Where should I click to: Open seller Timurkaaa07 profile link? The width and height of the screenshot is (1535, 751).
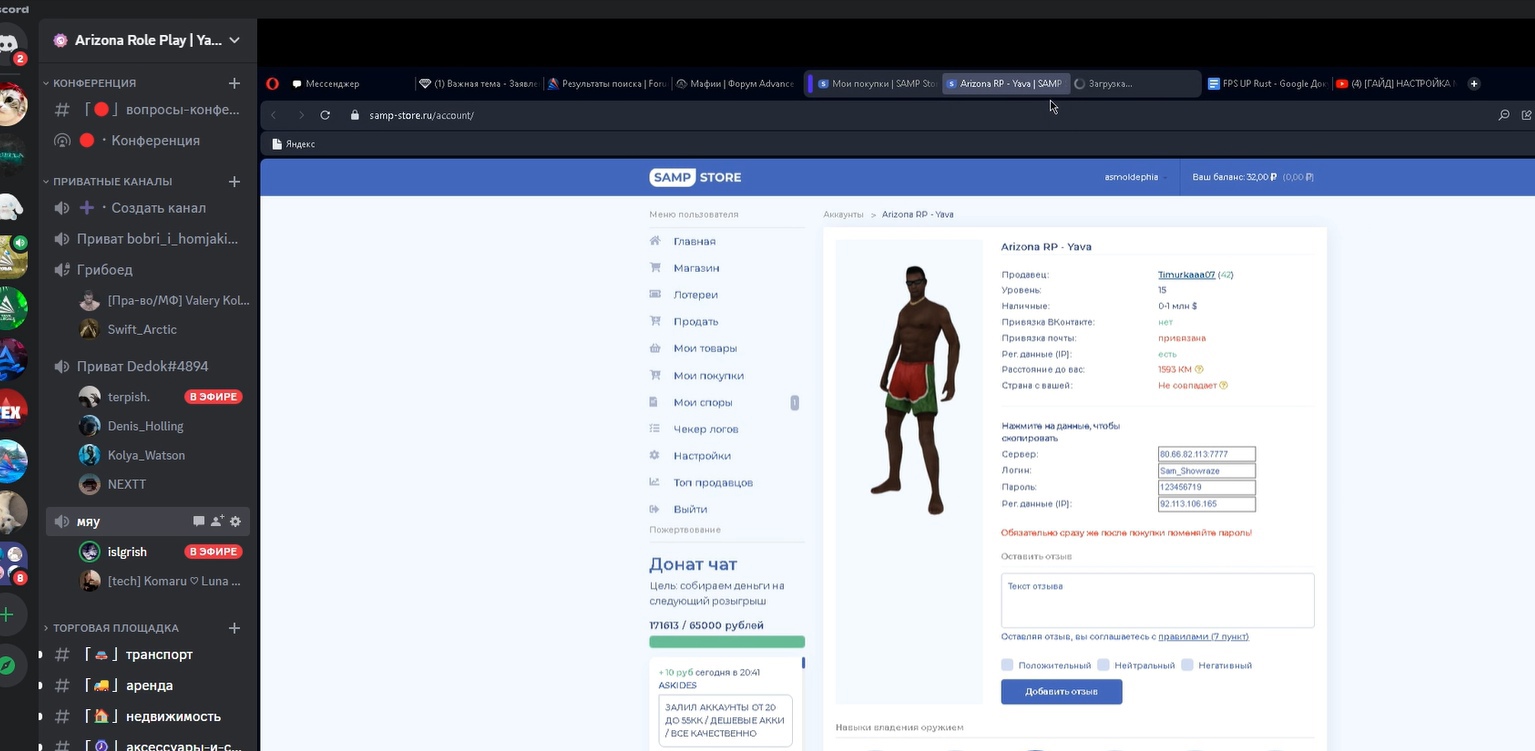tap(1186, 274)
